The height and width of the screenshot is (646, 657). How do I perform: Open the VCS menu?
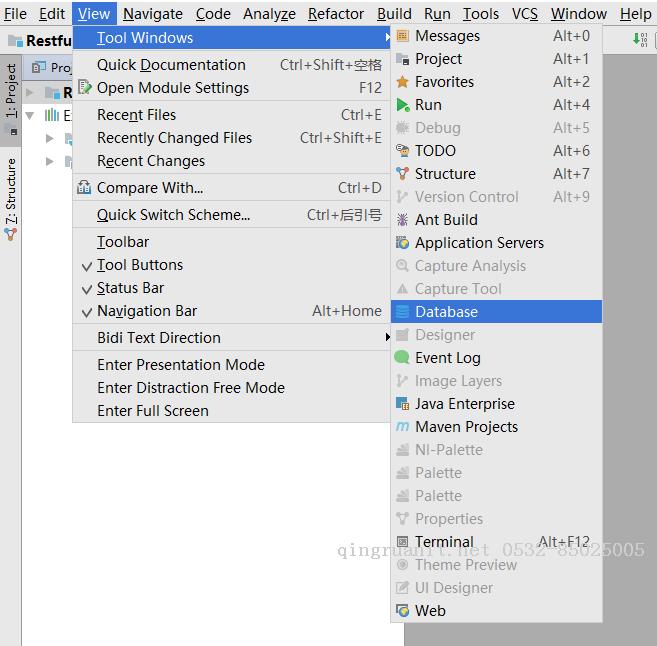coord(525,14)
